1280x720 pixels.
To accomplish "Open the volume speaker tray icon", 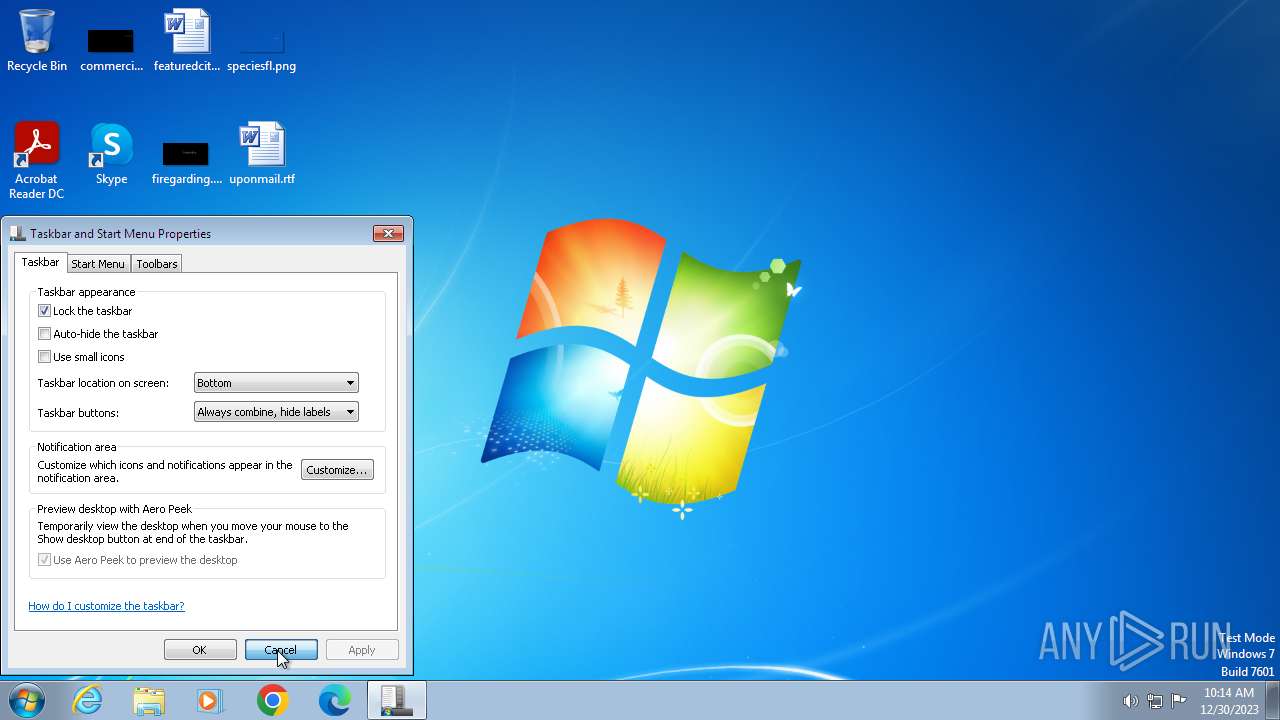I will tap(1131, 701).
